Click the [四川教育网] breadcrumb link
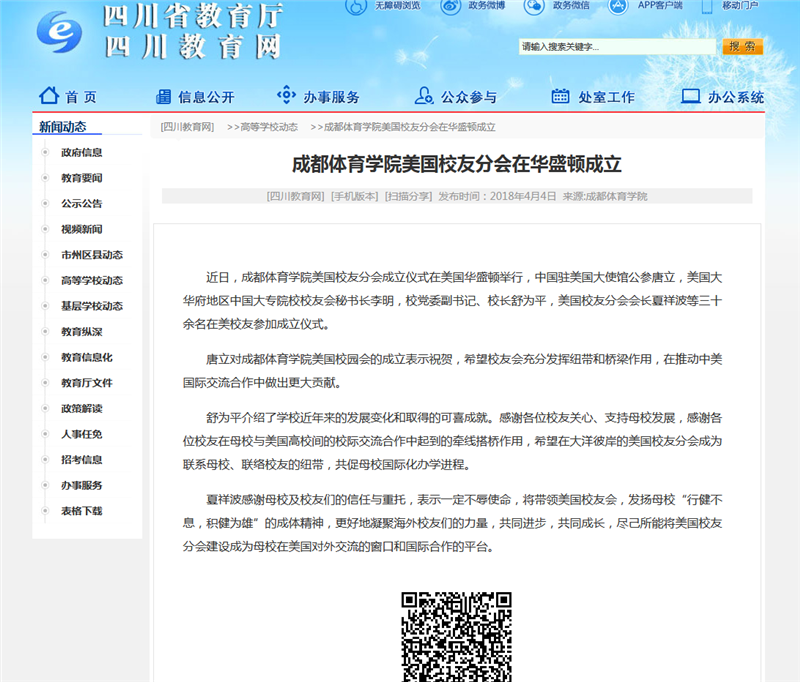 [187, 127]
